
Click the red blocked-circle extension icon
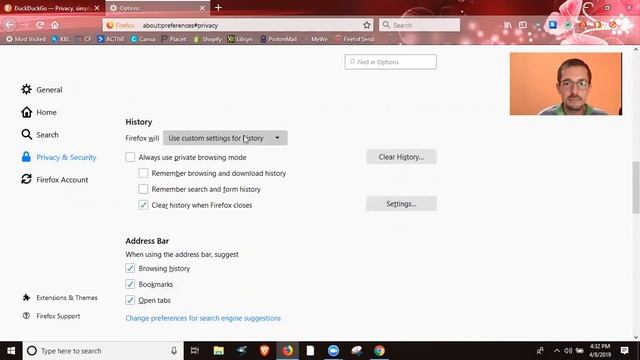click(x=613, y=25)
